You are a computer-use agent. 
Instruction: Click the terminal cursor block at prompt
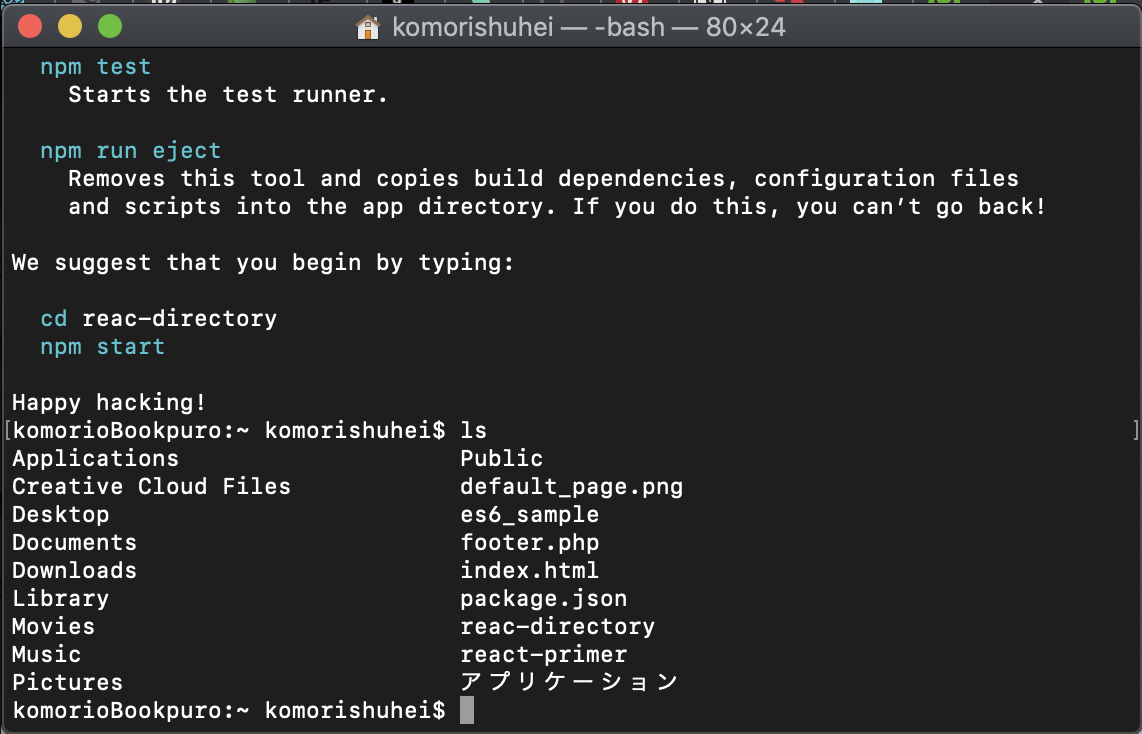[x=466, y=710]
